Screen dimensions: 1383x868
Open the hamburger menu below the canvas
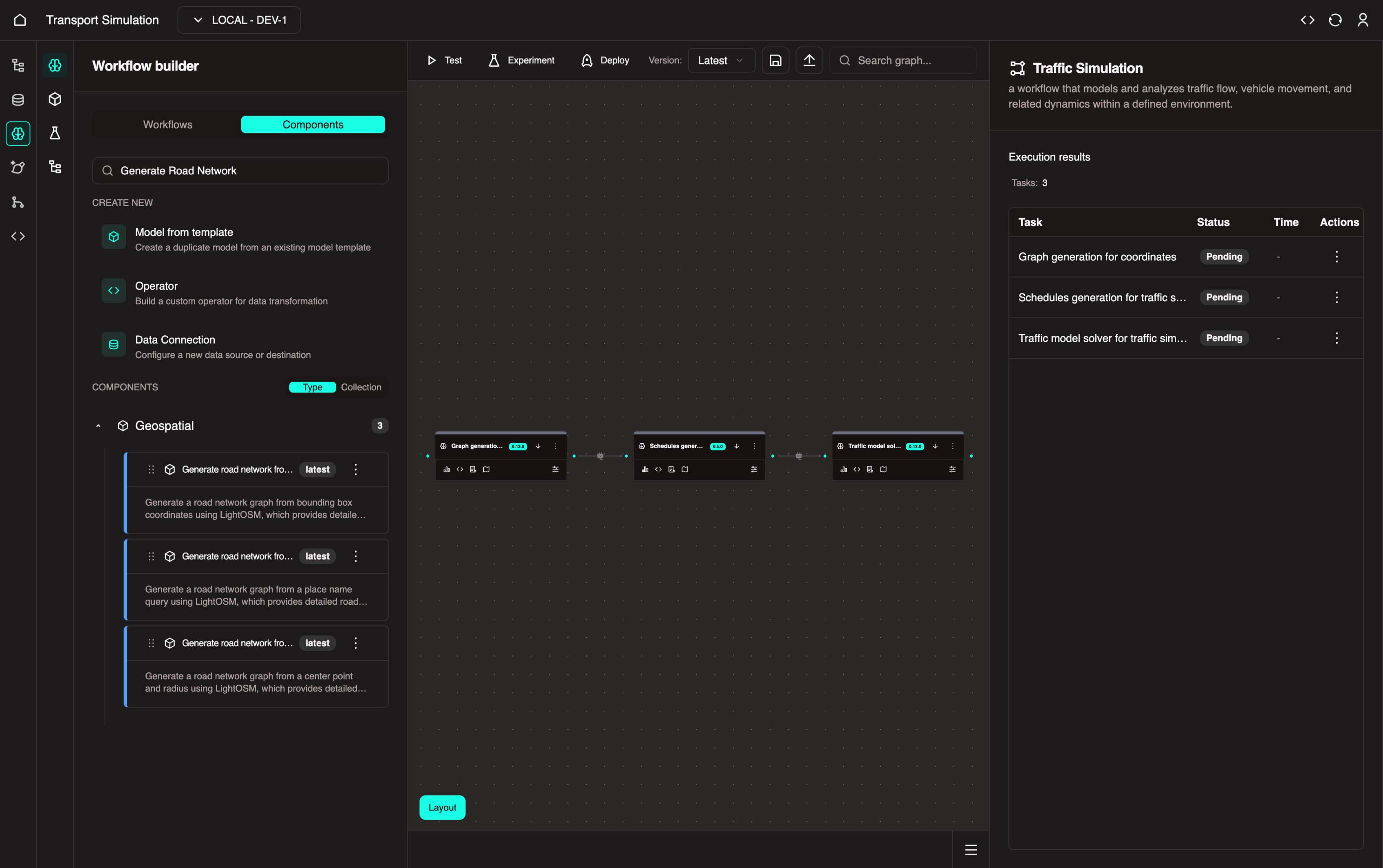click(x=971, y=850)
